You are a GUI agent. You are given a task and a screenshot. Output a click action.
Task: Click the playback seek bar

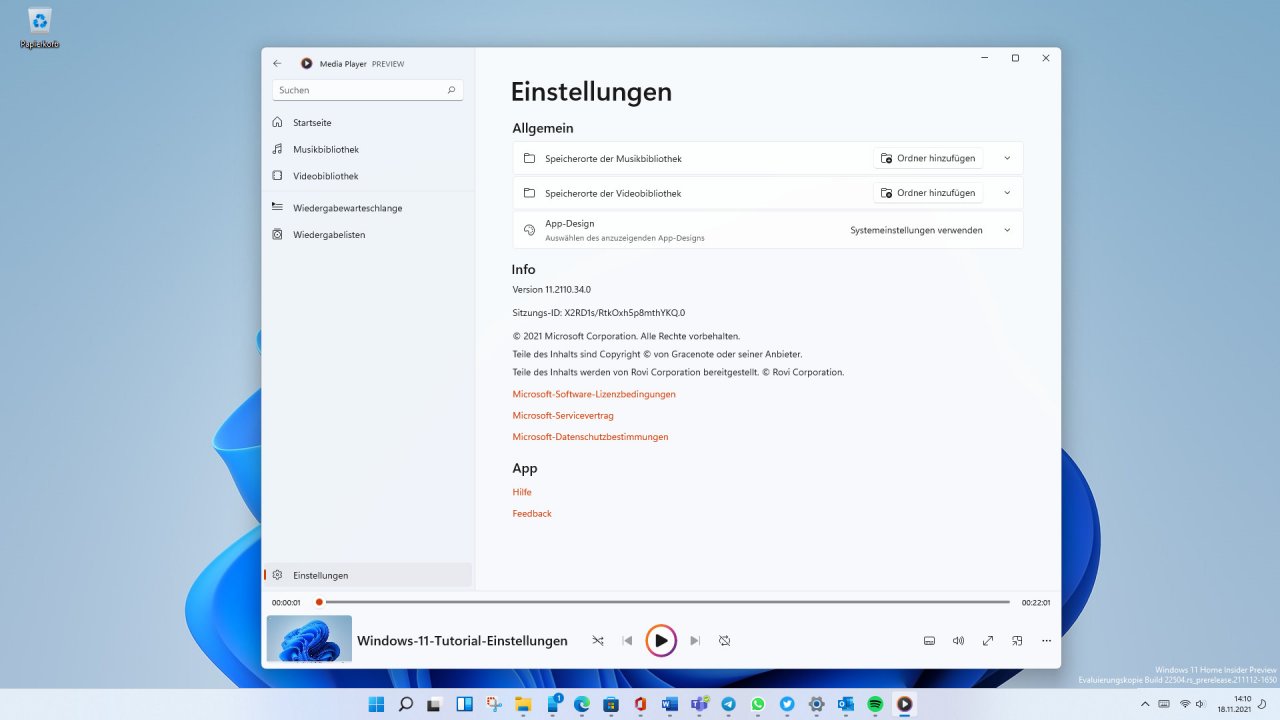click(664, 602)
